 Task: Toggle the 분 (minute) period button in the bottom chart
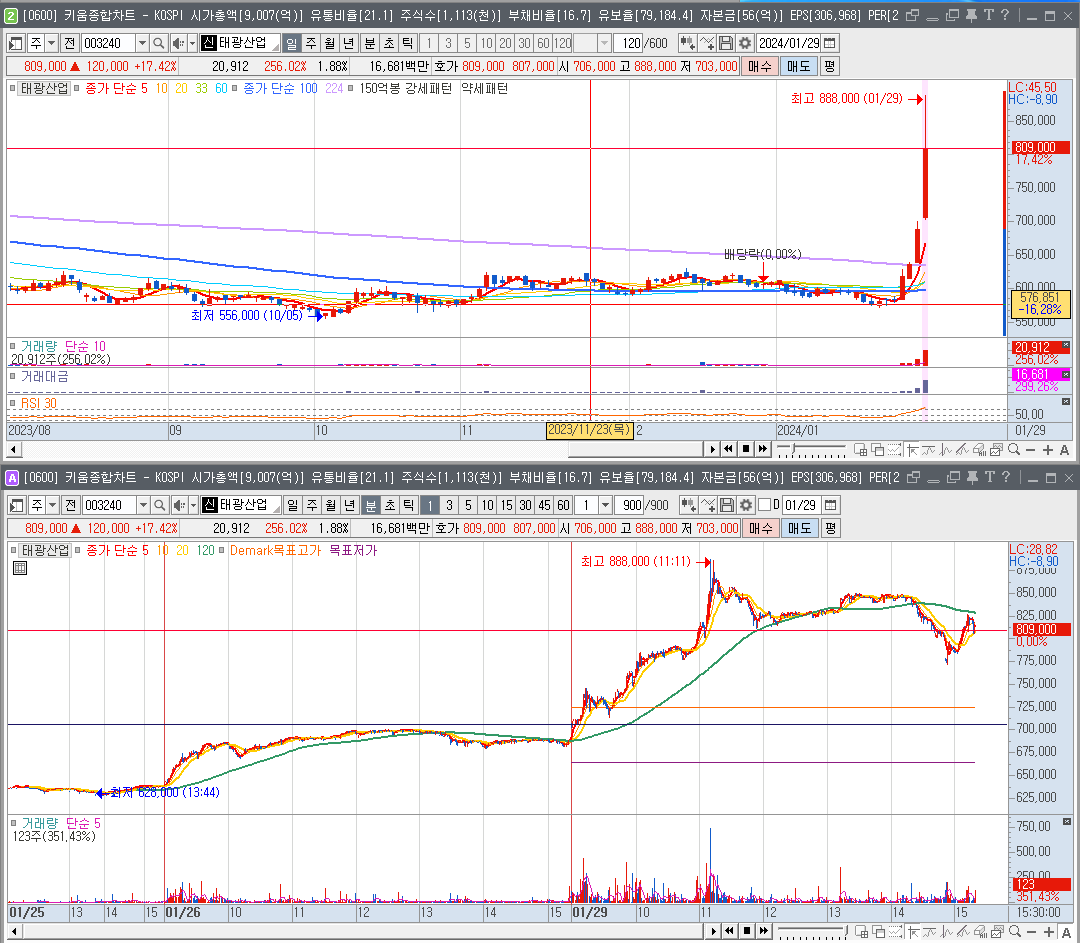click(x=371, y=506)
